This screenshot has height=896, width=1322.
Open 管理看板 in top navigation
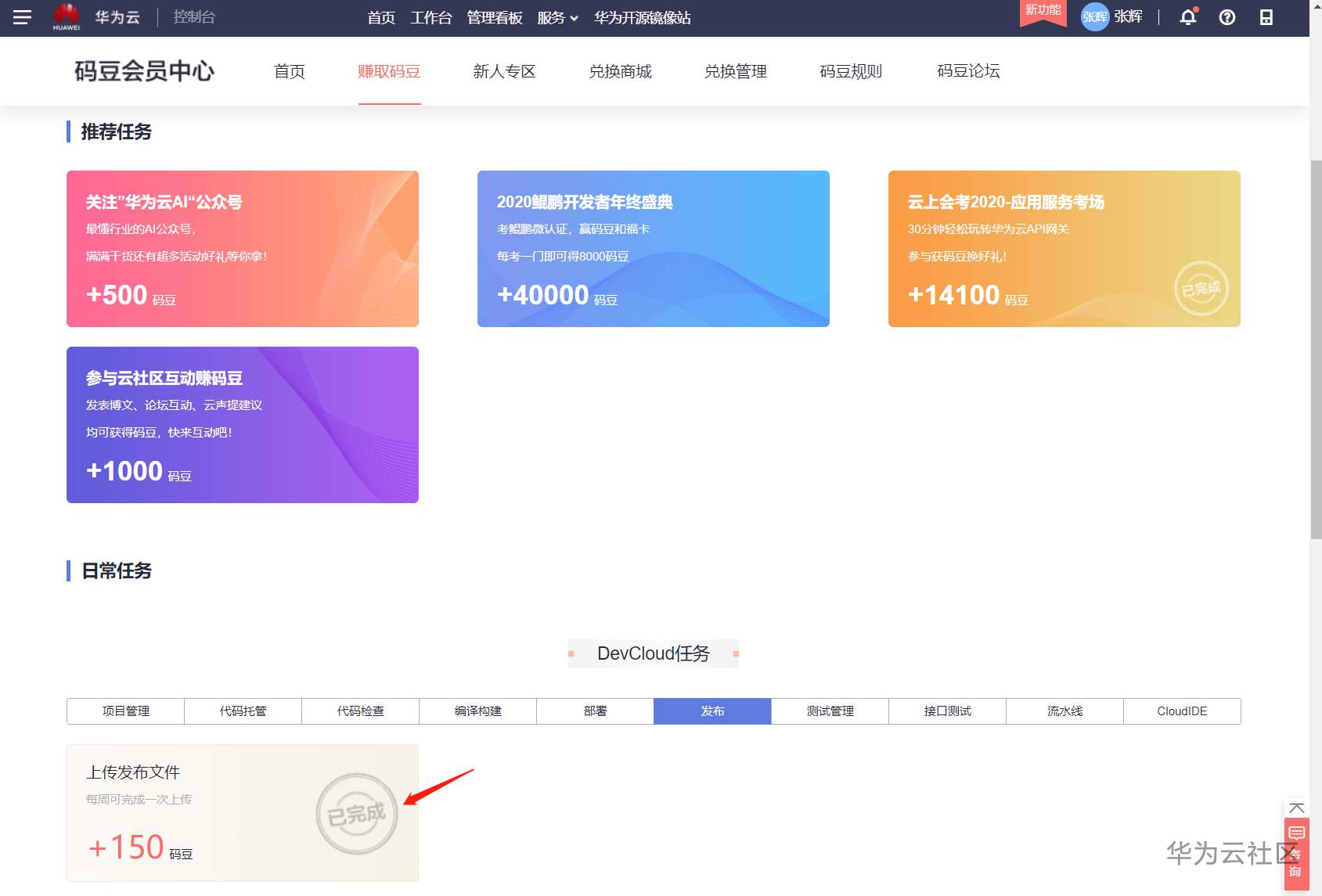(x=495, y=17)
